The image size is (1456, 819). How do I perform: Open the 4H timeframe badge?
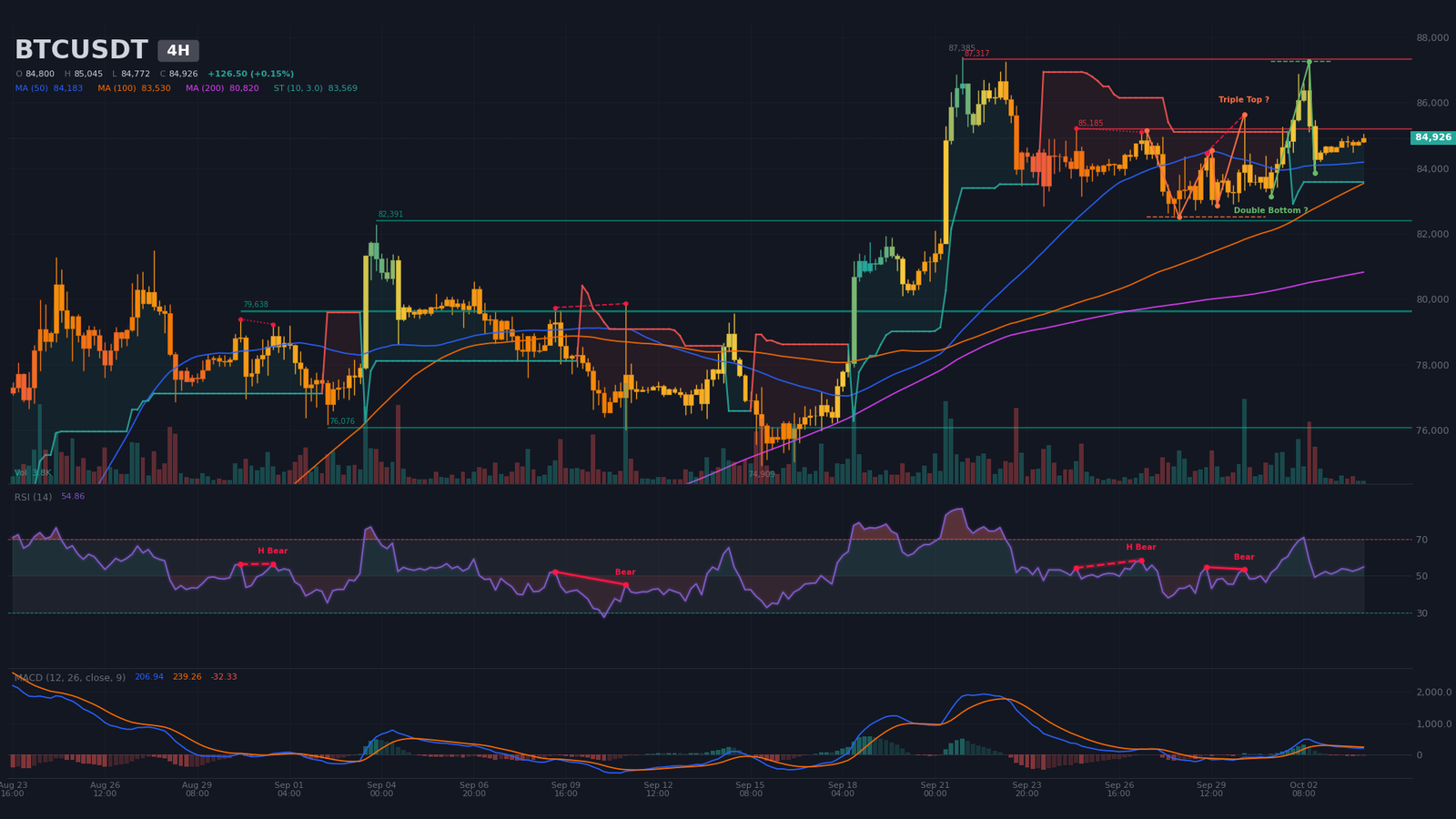[178, 51]
